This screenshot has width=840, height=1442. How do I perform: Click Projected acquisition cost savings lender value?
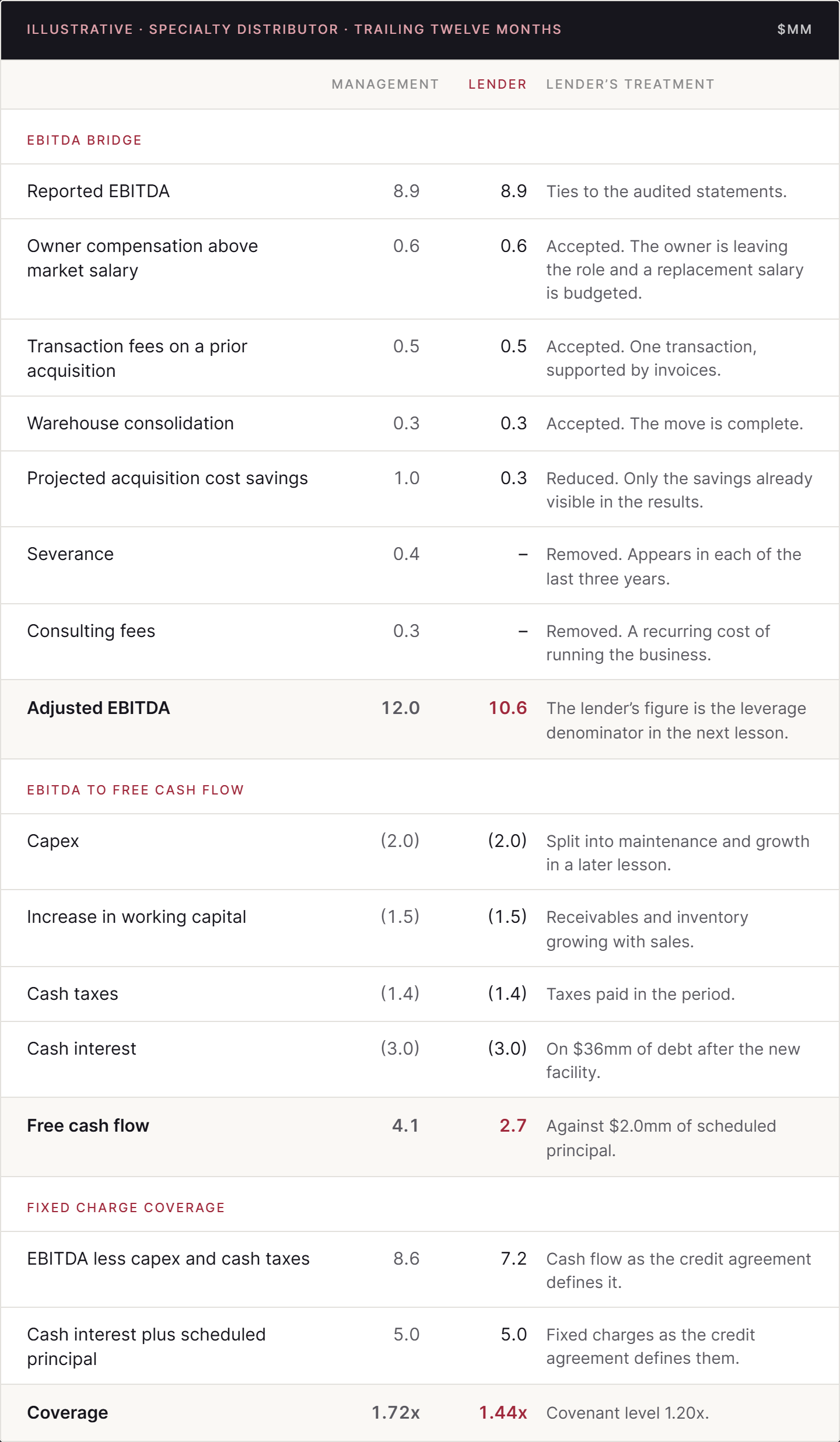point(513,478)
